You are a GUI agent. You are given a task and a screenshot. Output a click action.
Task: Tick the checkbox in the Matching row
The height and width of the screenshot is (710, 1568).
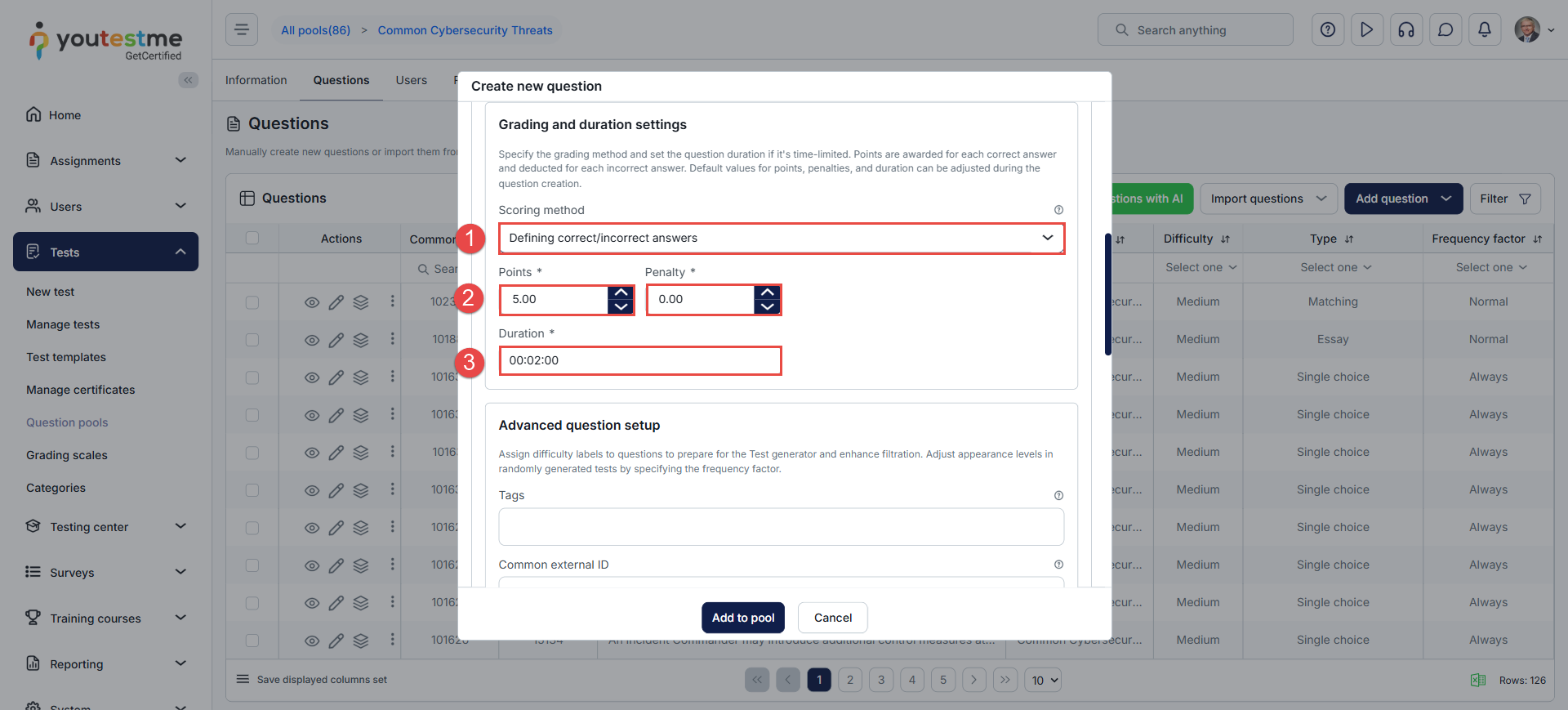252,302
